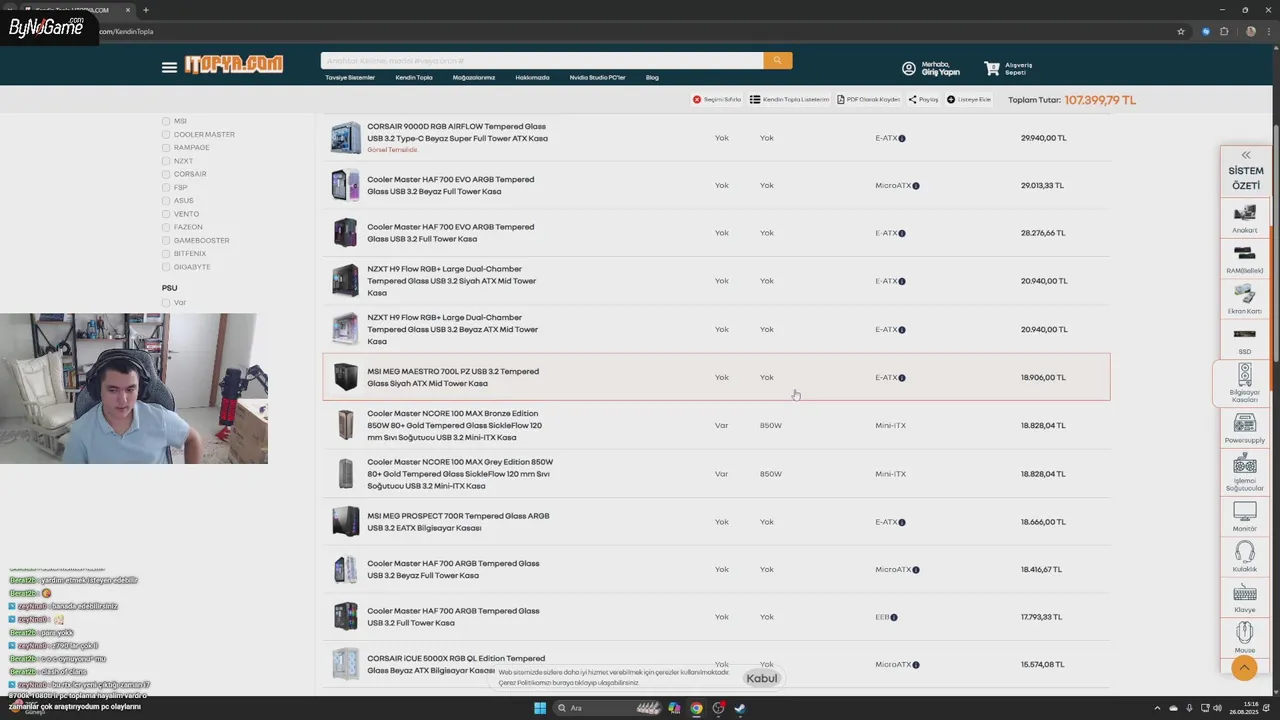Click price 18.906,00 TL
Viewport: 1280px width, 720px height.
1043,378
